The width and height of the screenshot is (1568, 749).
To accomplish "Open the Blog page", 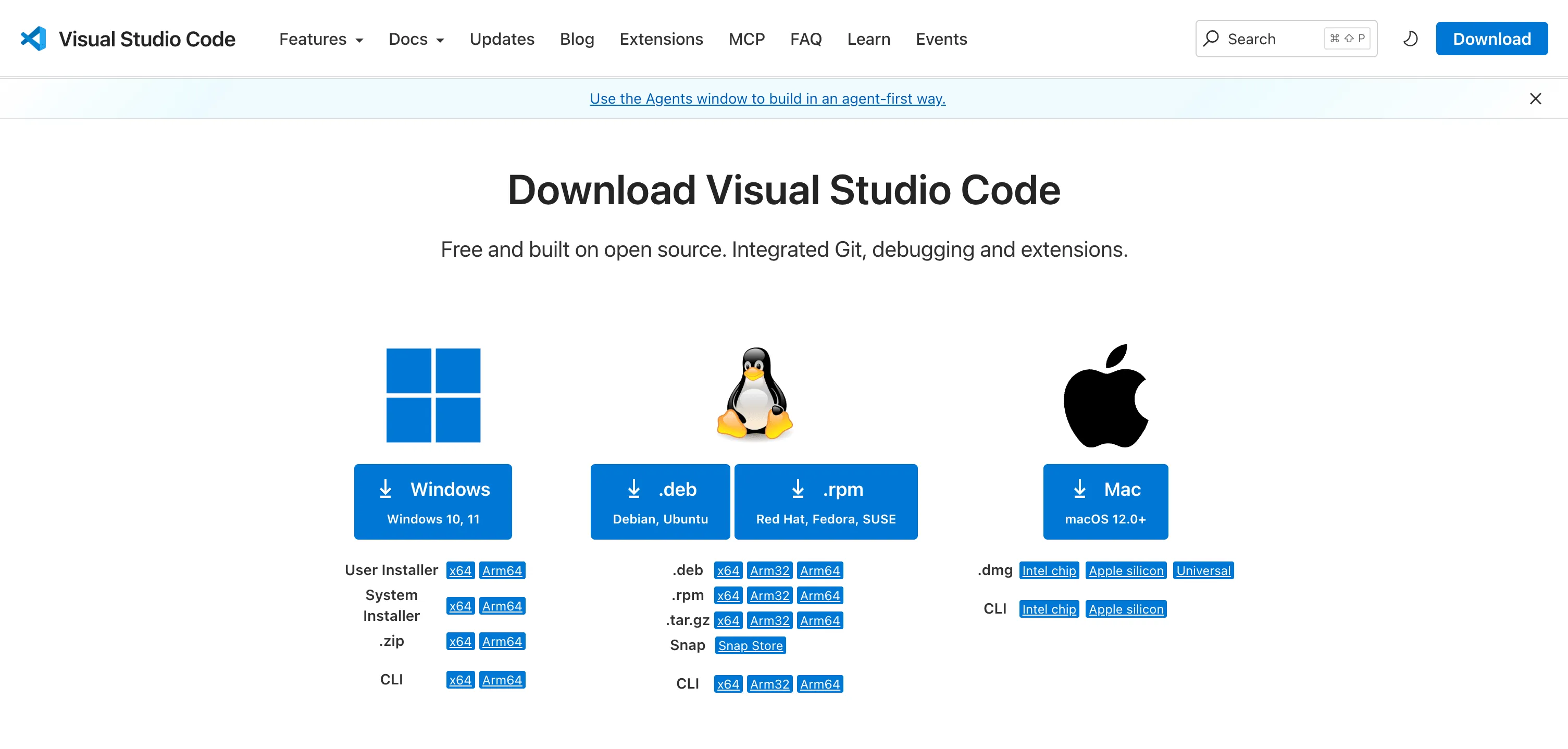I will (577, 39).
